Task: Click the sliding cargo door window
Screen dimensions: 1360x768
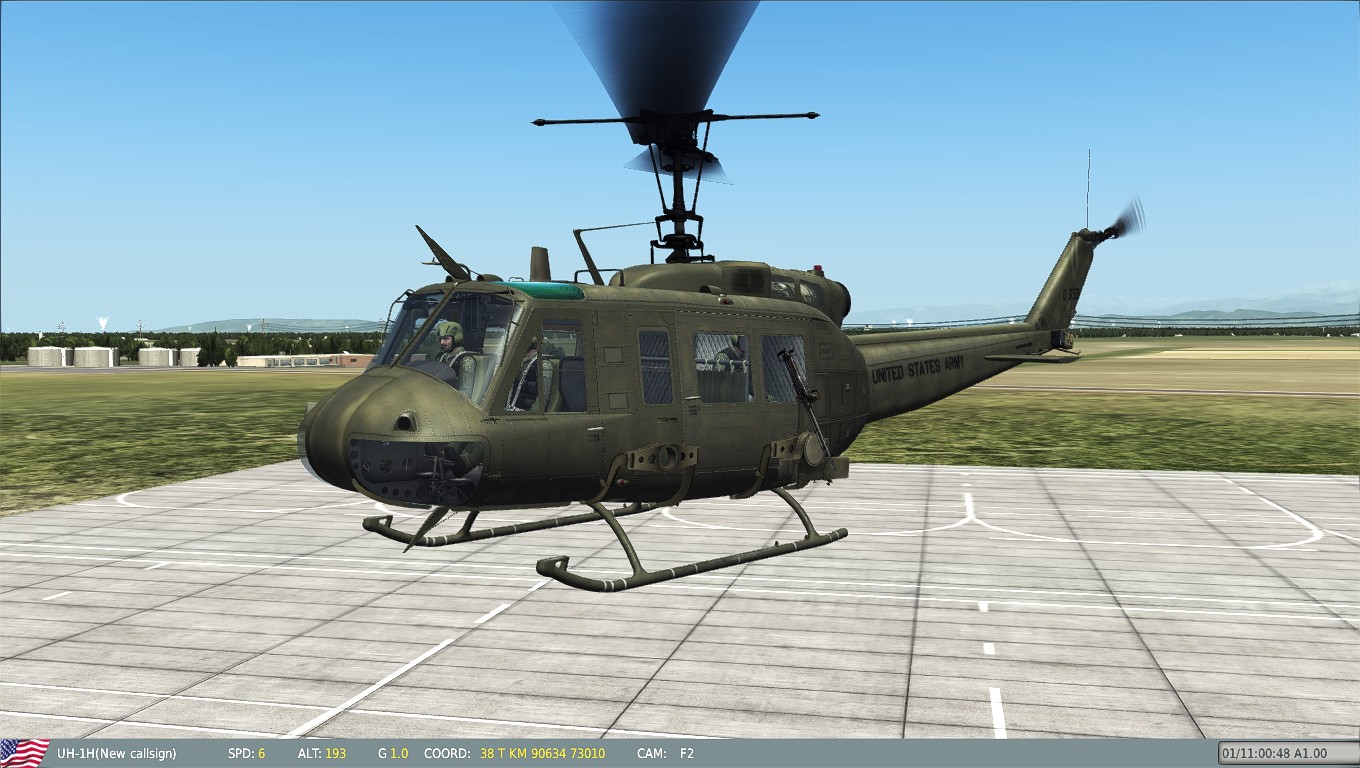Action: 722,367
